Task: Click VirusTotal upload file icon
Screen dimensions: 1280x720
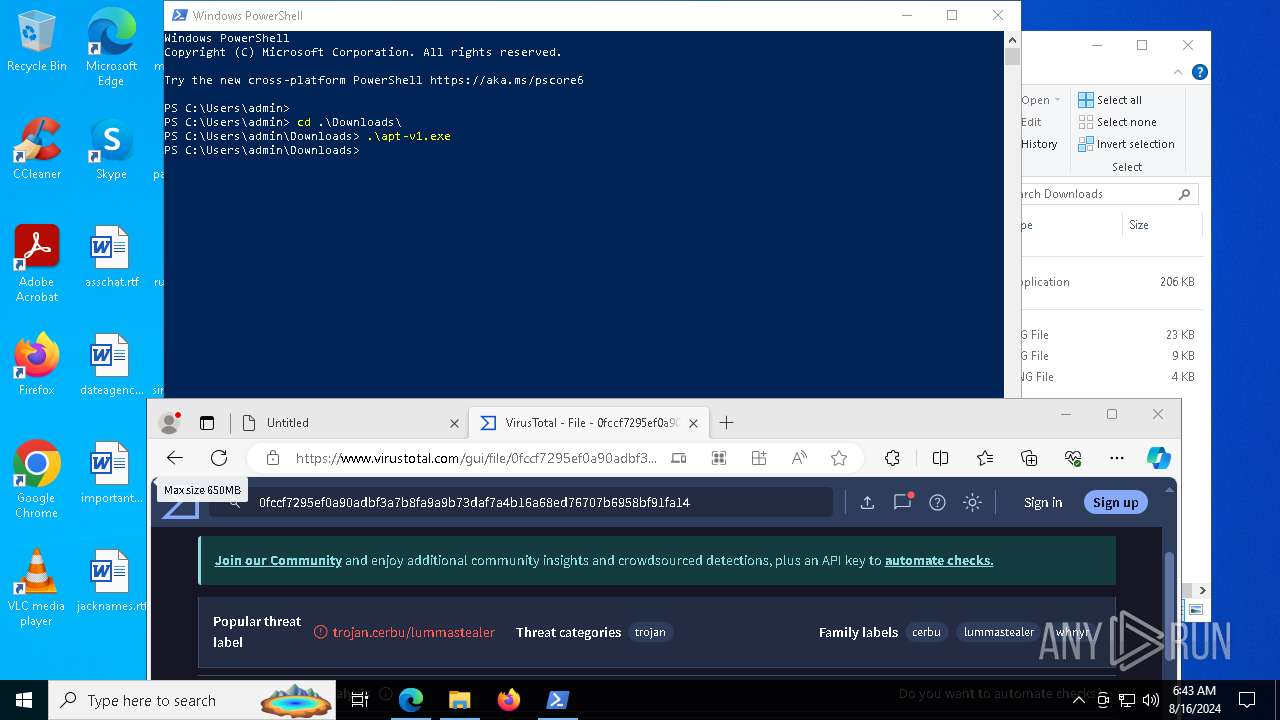Action: coord(867,502)
